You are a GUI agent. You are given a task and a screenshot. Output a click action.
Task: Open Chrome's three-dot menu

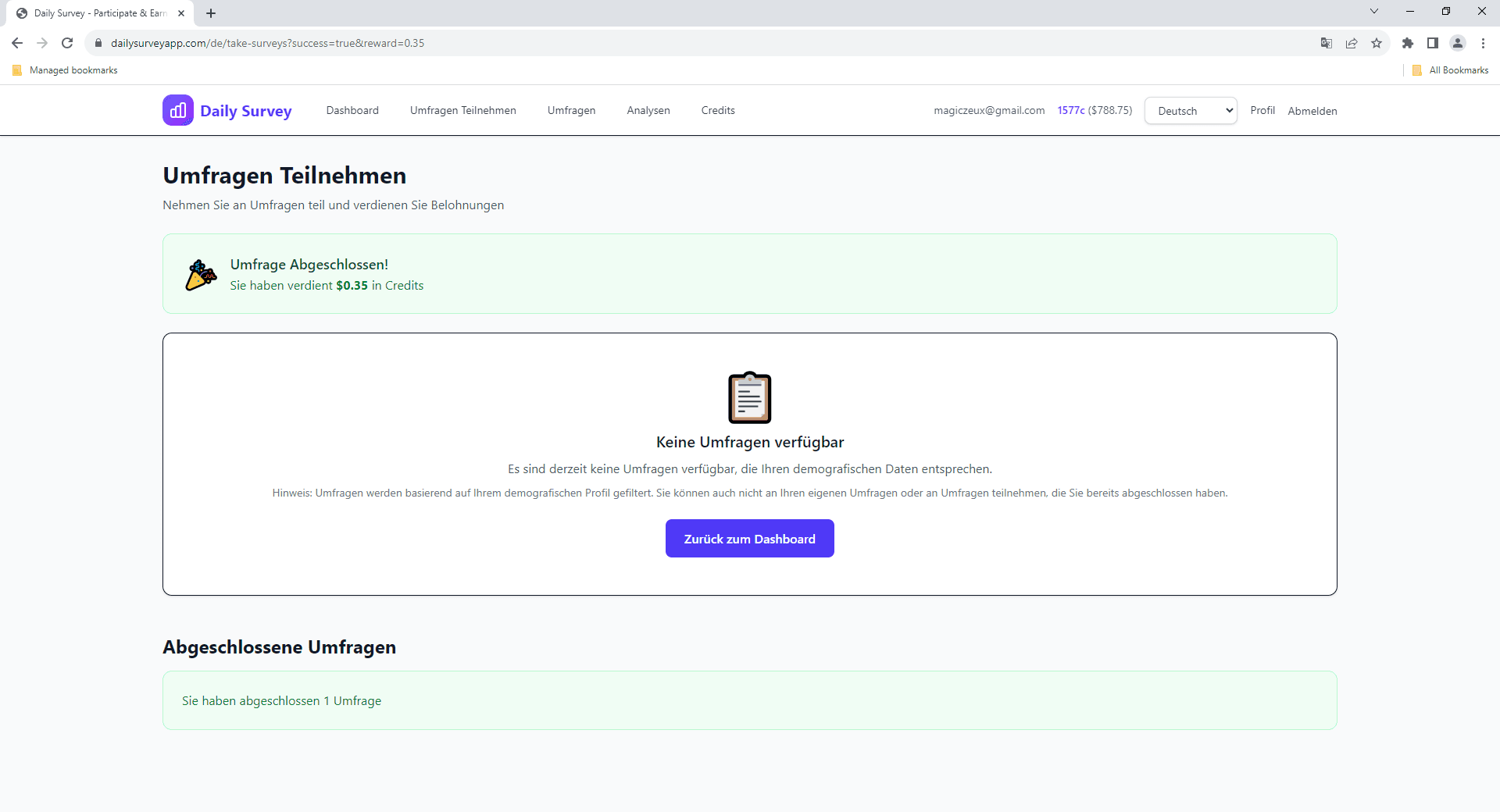pyautogui.click(x=1483, y=43)
